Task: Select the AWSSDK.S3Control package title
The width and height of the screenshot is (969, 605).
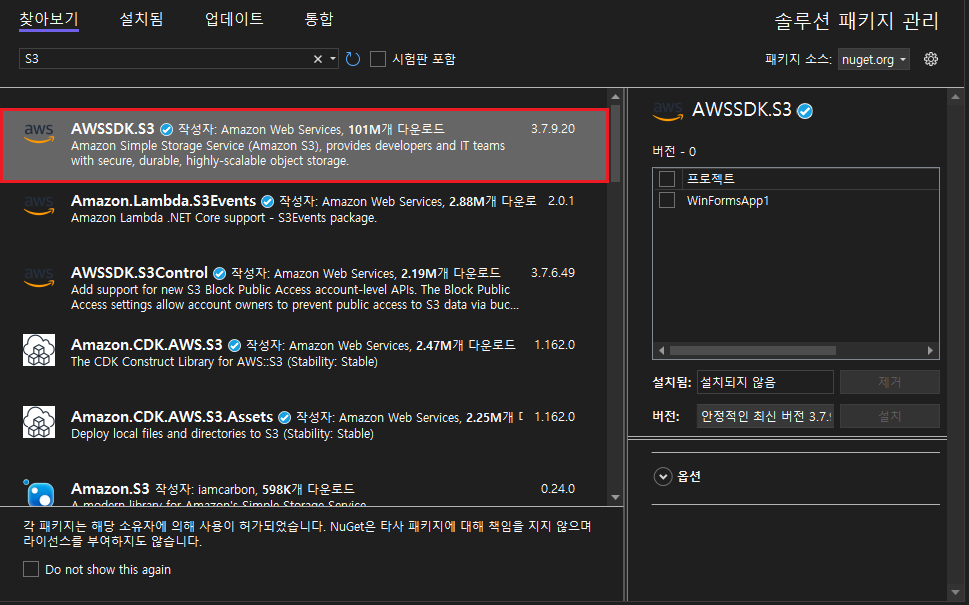Action: click(x=139, y=273)
